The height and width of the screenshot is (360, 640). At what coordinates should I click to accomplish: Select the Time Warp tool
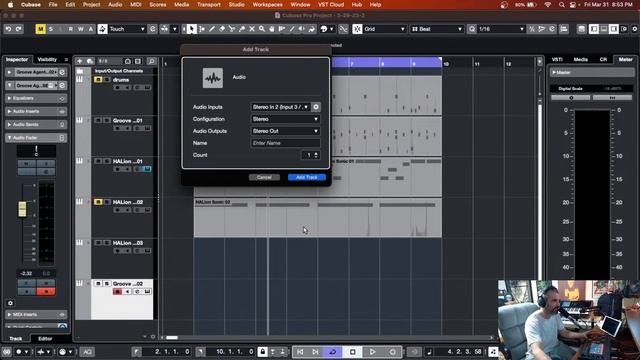coord(282,29)
